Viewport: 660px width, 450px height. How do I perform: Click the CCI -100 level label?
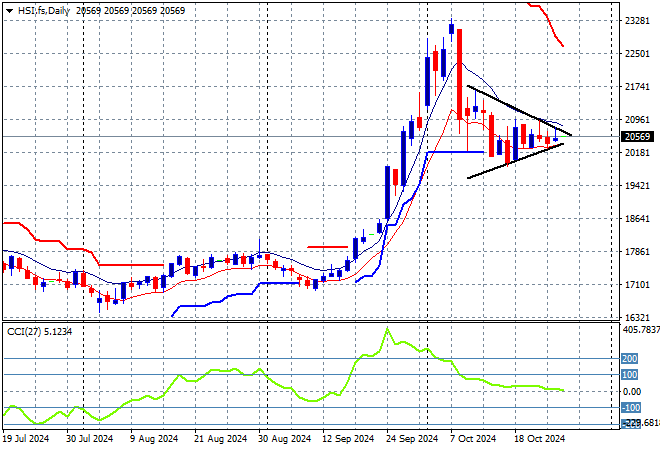coord(630,408)
